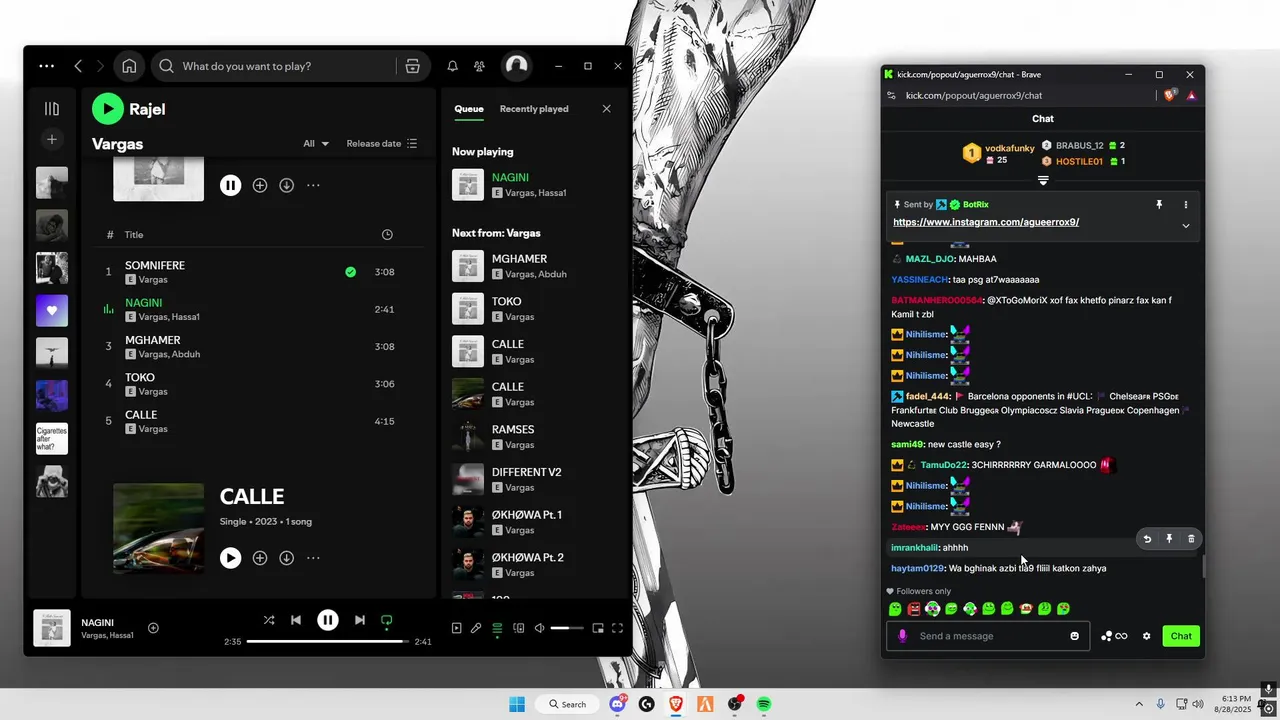The width and height of the screenshot is (1280, 720).
Task: Switch to Recently played tab
Action: pyautogui.click(x=534, y=109)
